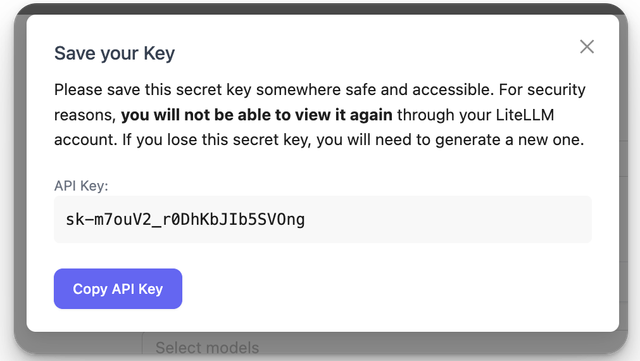
Task: Click the word "Copy" on the purple button
Action: (90, 289)
